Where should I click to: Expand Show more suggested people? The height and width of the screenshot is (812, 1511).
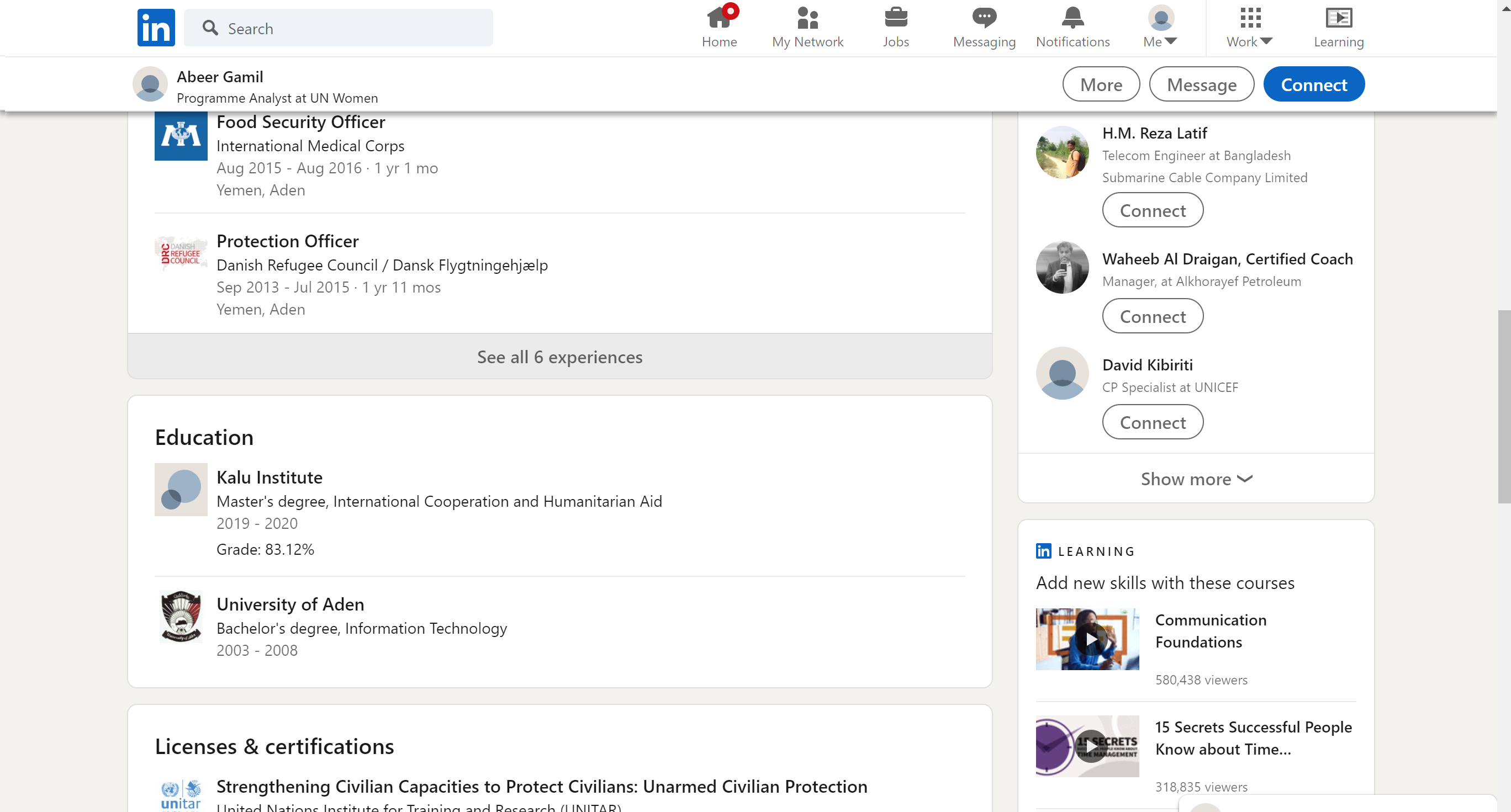(1196, 479)
